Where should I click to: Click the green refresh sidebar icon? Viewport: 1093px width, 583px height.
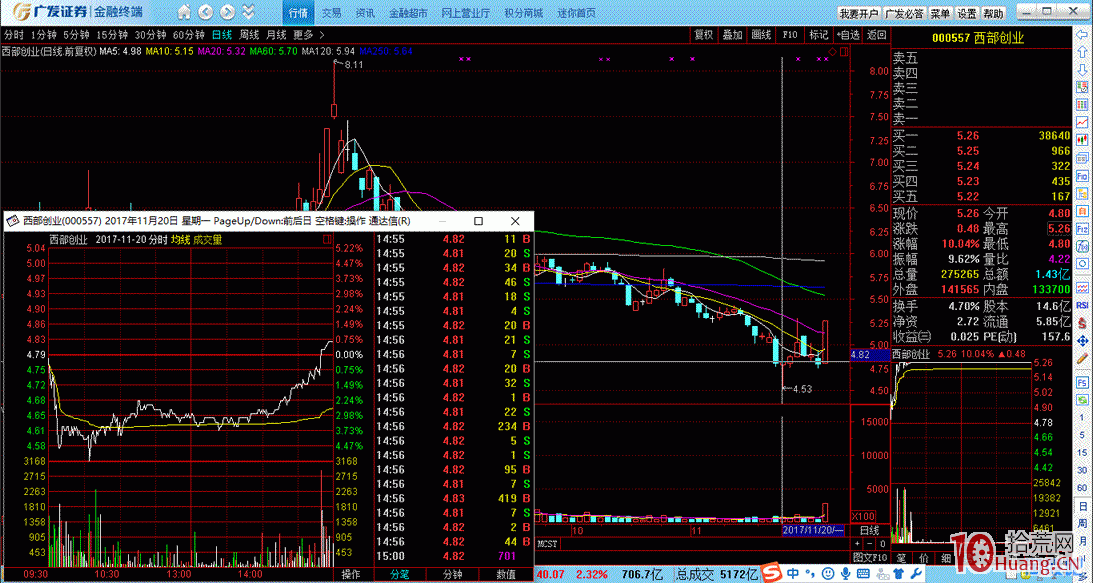pos(1082,400)
